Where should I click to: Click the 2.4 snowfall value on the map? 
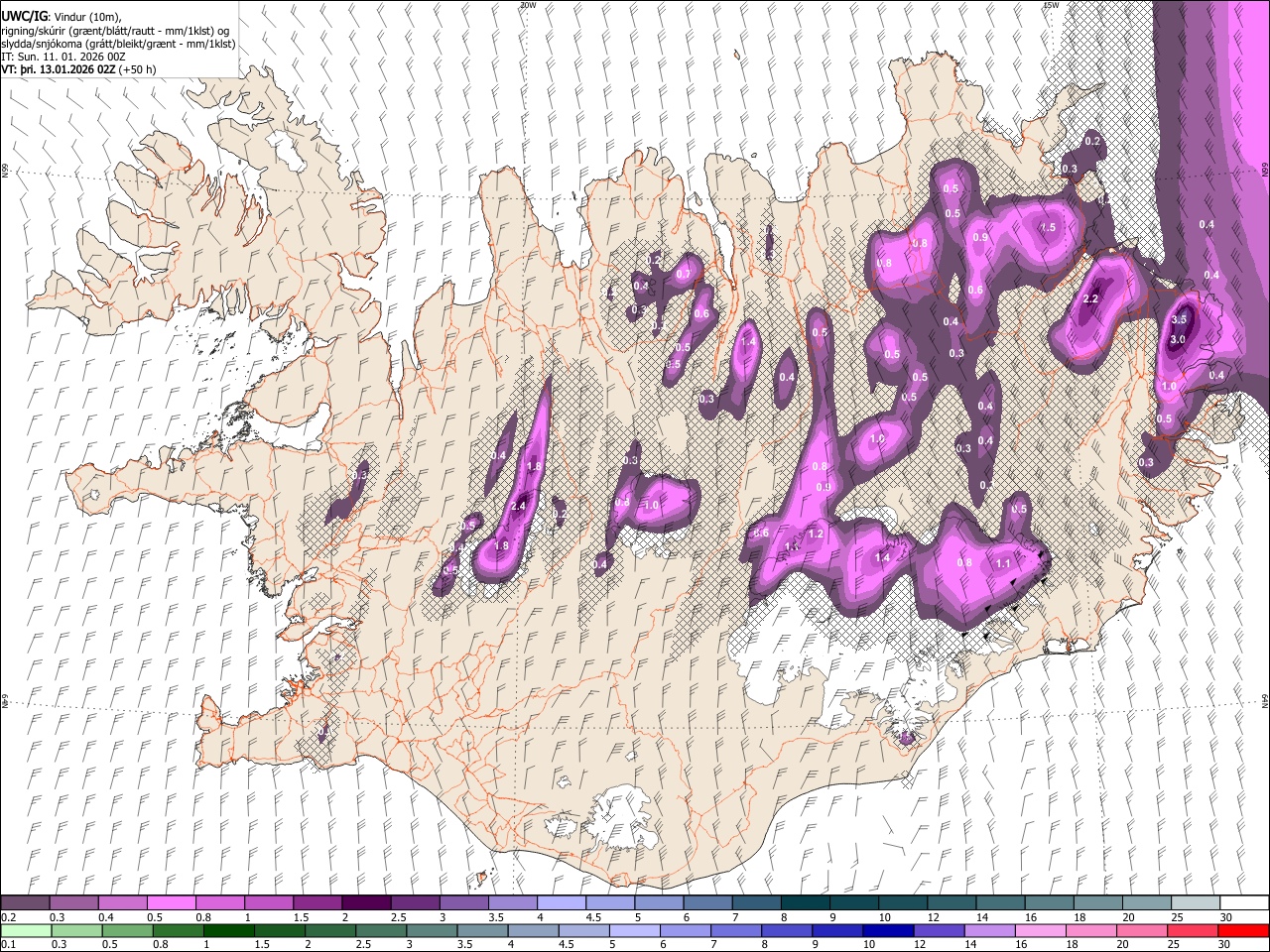pos(518,507)
